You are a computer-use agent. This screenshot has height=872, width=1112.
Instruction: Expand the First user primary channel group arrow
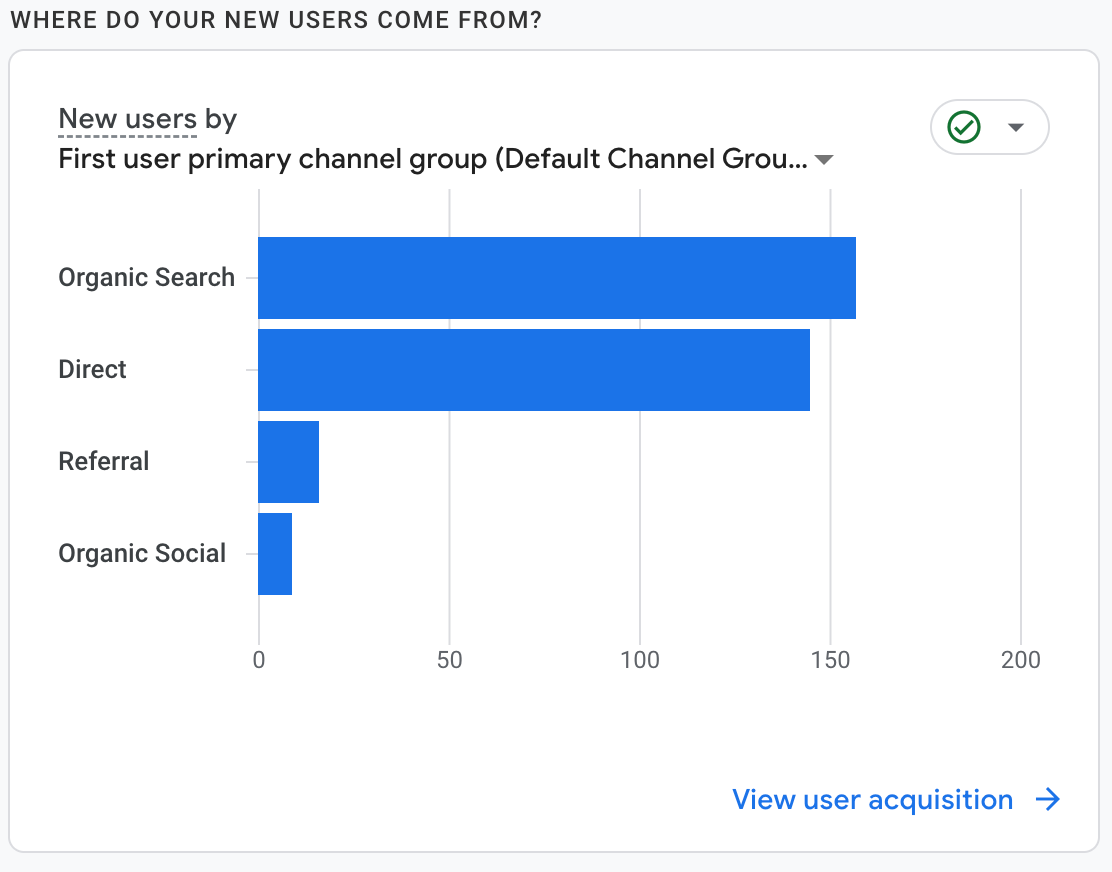tap(824, 160)
